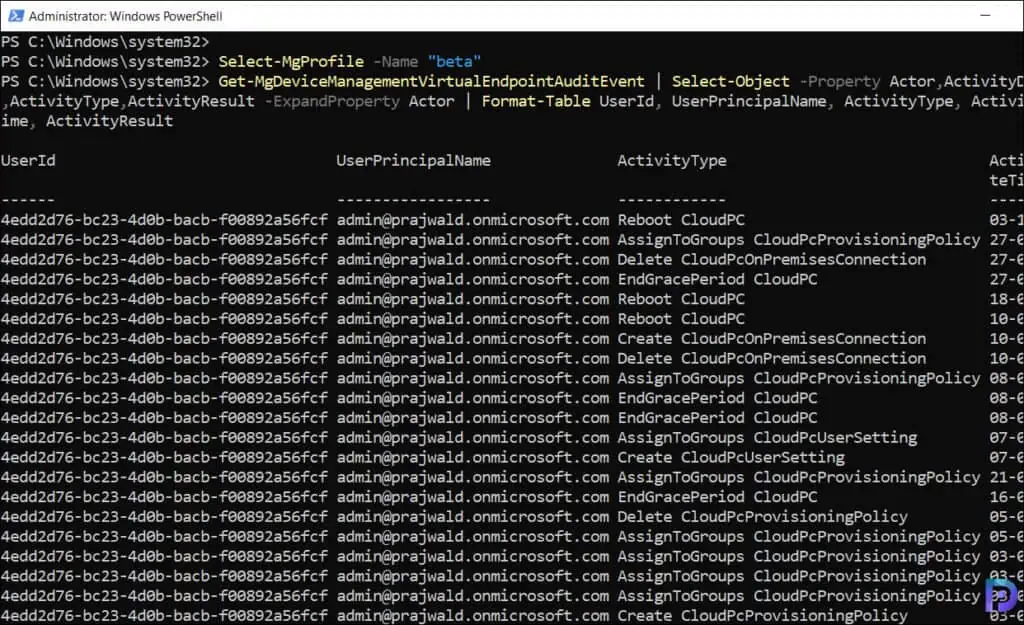Image resolution: width=1024 pixels, height=625 pixels.
Task: Click the PowerShell icon in the title bar
Action: click(16, 16)
